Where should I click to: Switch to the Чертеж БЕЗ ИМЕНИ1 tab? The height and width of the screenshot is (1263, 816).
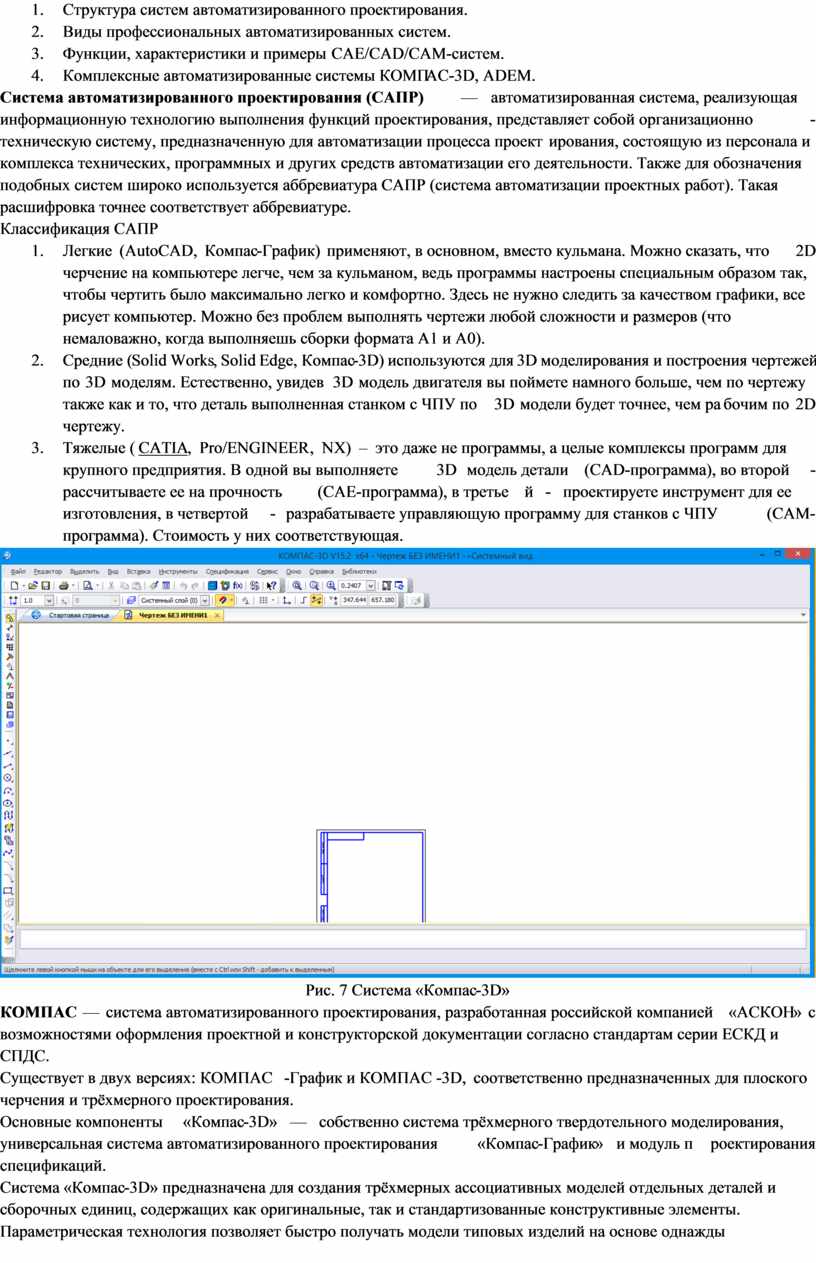(x=172, y=616)
